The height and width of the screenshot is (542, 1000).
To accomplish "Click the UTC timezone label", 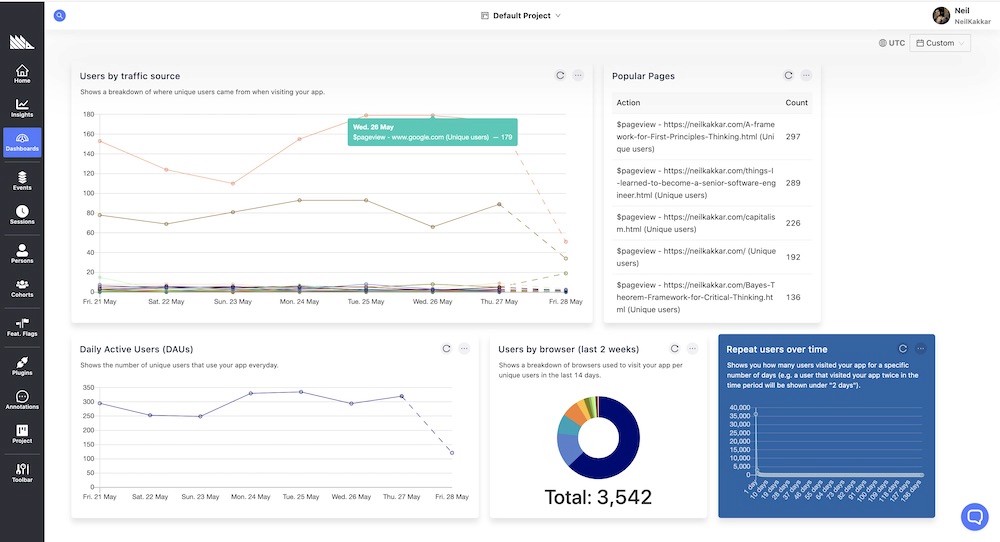I will [x=892, y=43].
